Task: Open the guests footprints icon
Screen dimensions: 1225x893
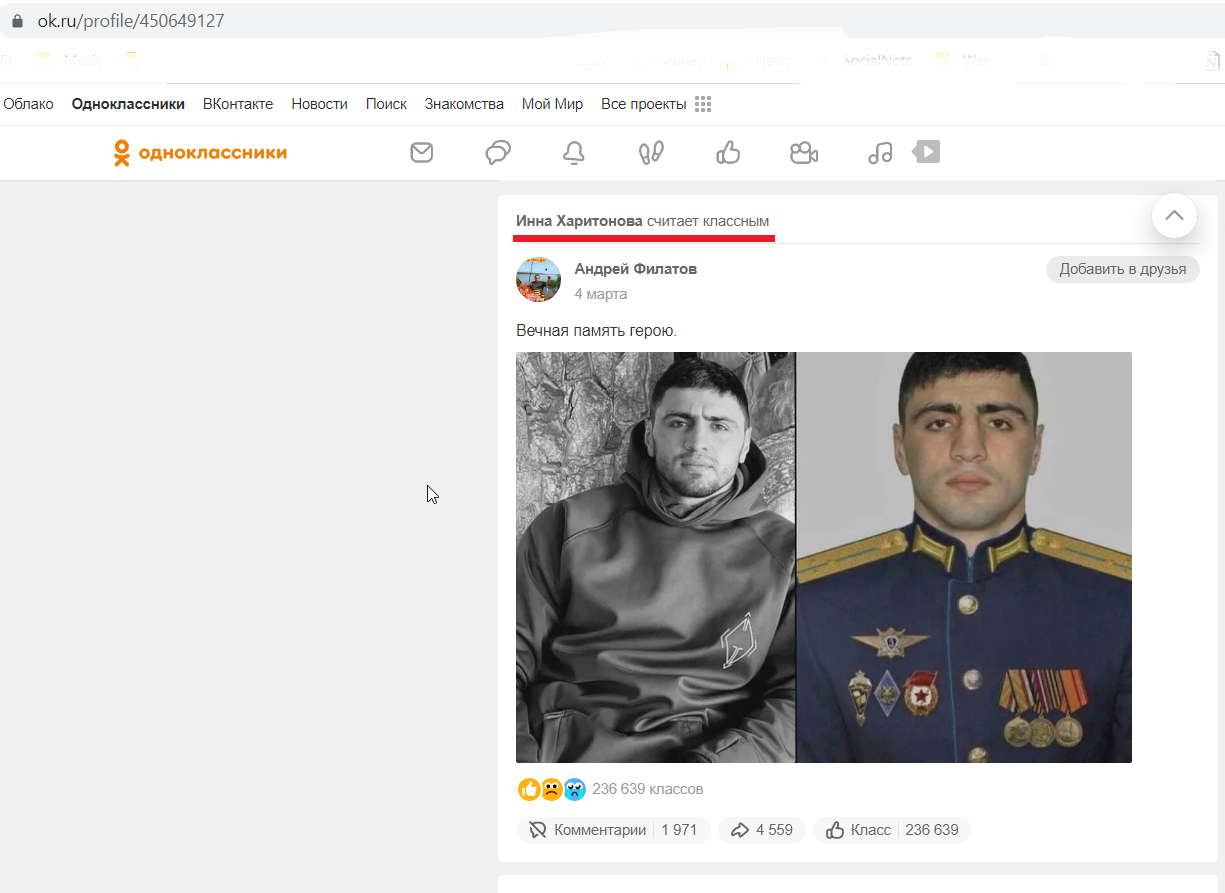Action: [651, 153]
